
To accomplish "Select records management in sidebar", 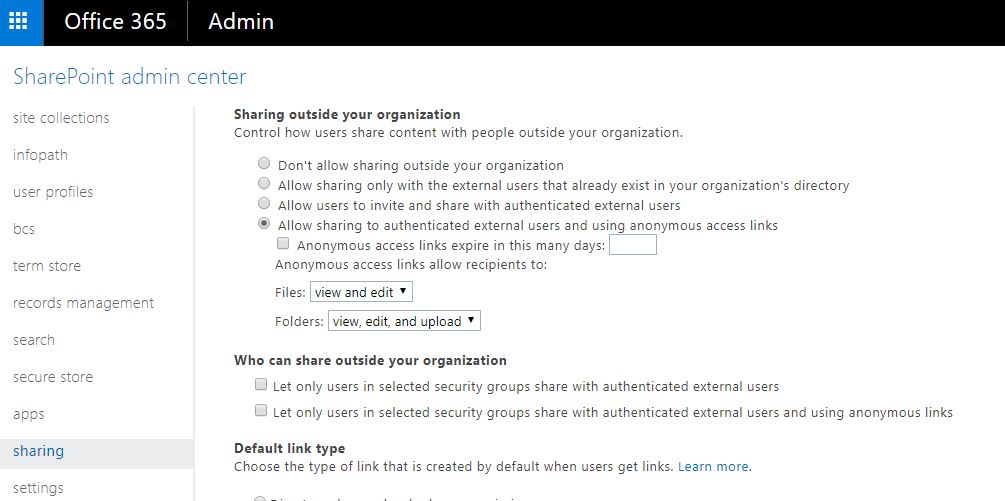I will coord(83,303).
